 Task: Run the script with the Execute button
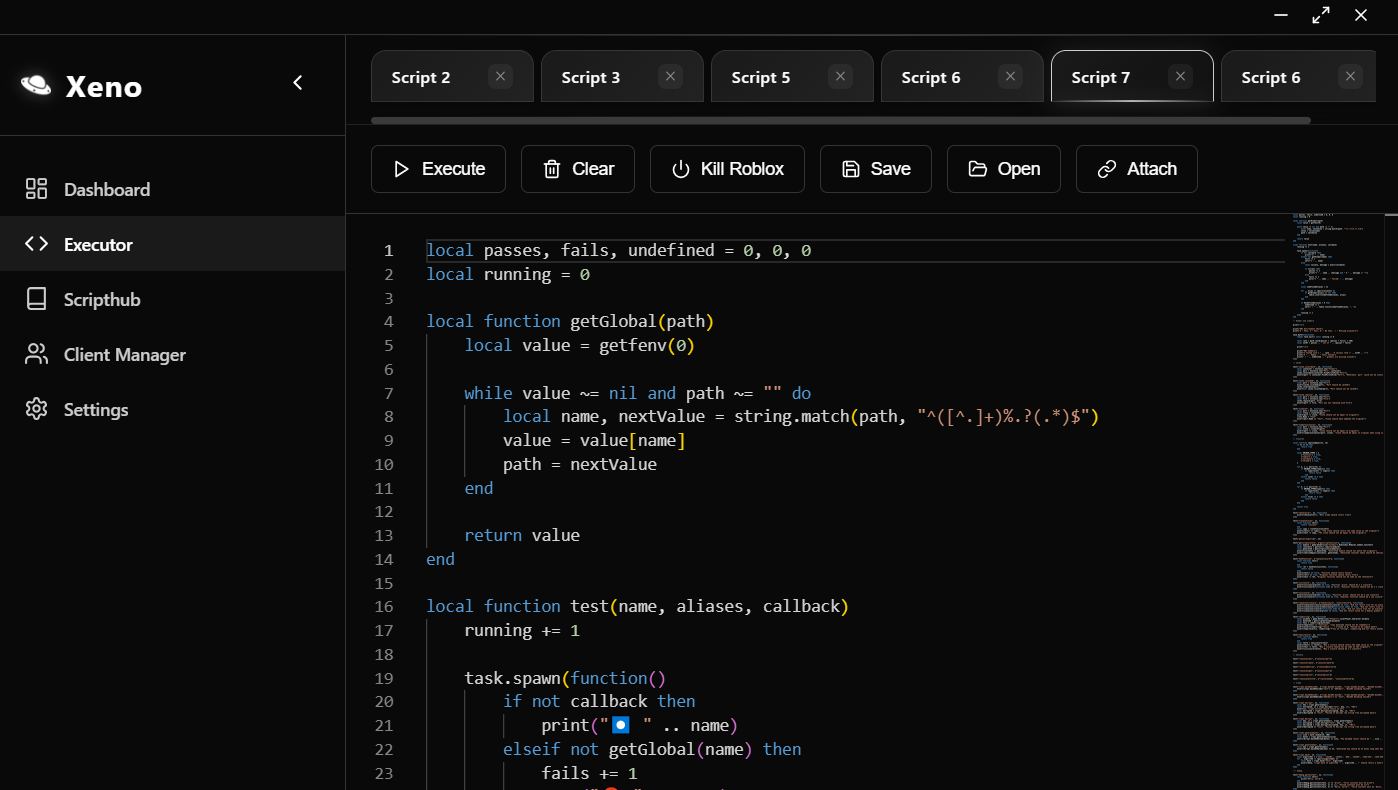(x=438, y=169)
